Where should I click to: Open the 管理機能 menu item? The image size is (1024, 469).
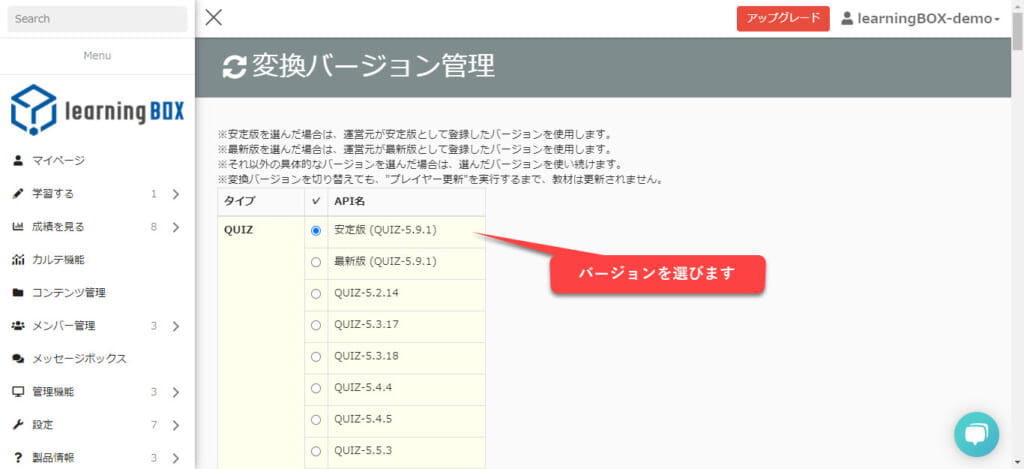pos(54,391)
